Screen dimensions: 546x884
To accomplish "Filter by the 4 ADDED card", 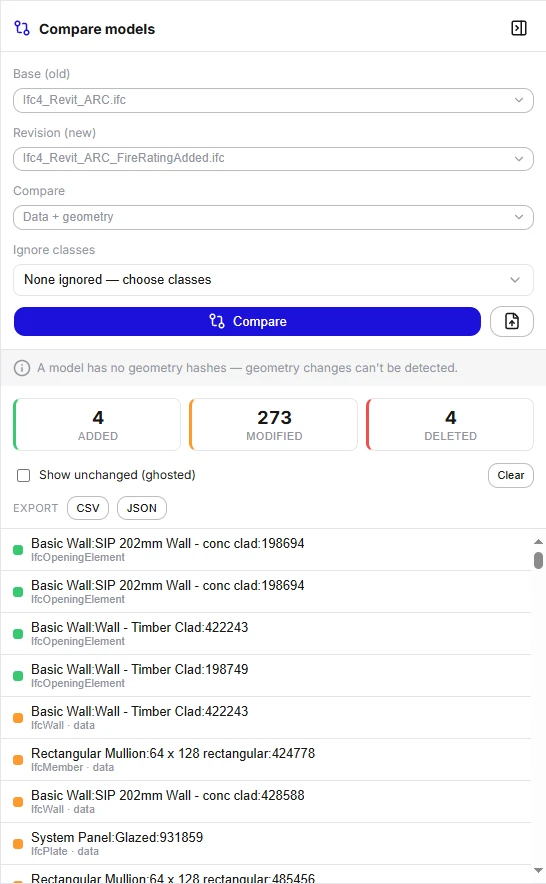I will pos(97,425).
